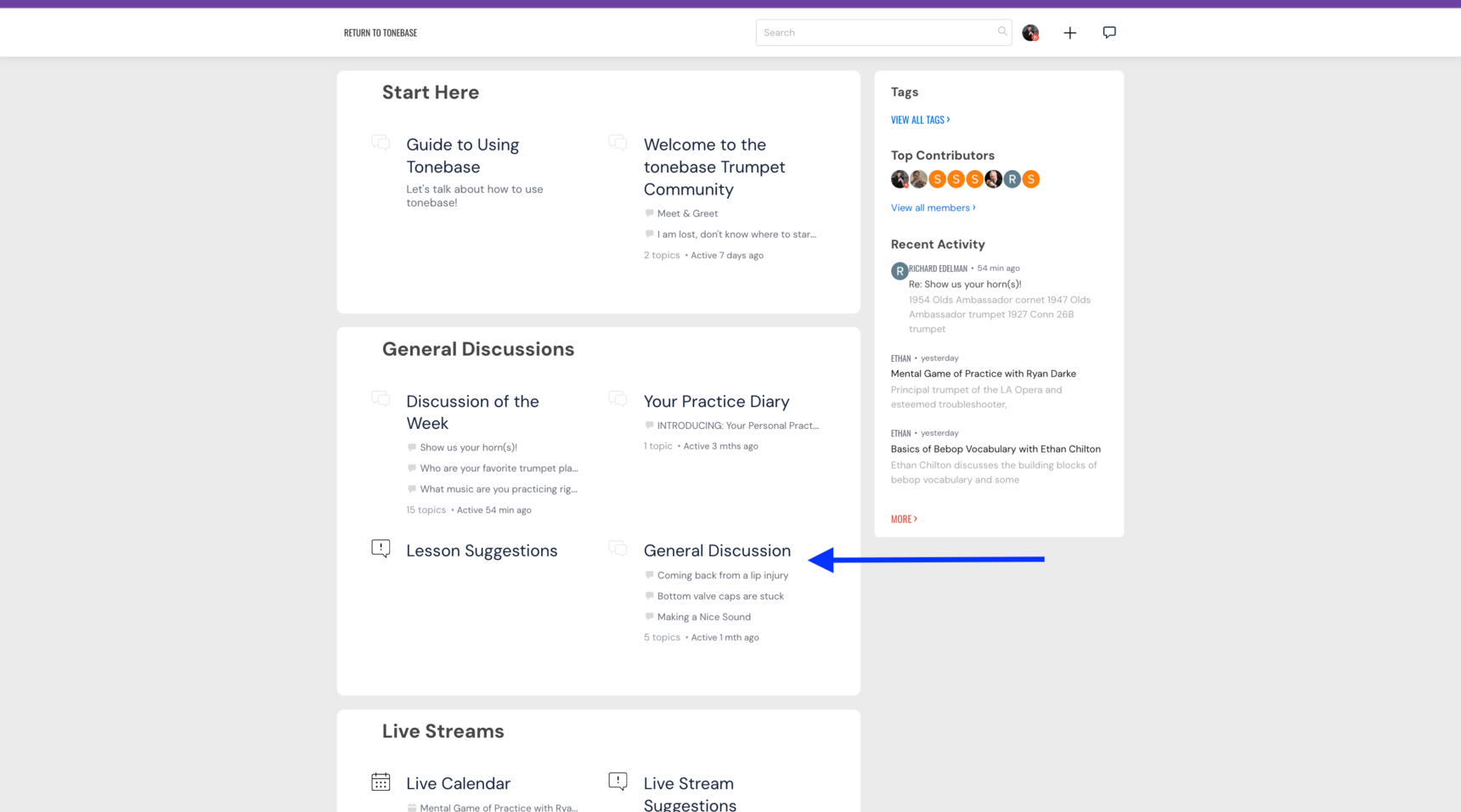Click the plus icon to create new post
The height and width of the screenshot is (812, 1461).
[x=1070, y=32]
